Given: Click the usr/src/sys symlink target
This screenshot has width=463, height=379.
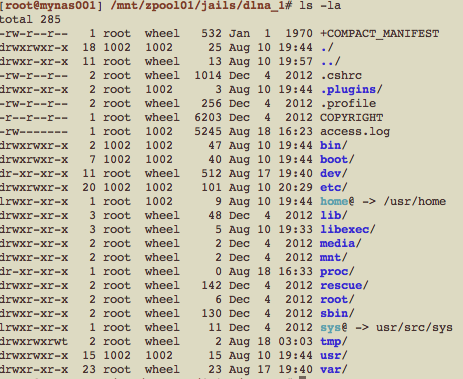Looking at the screenshot, I should tap(414, 328).
